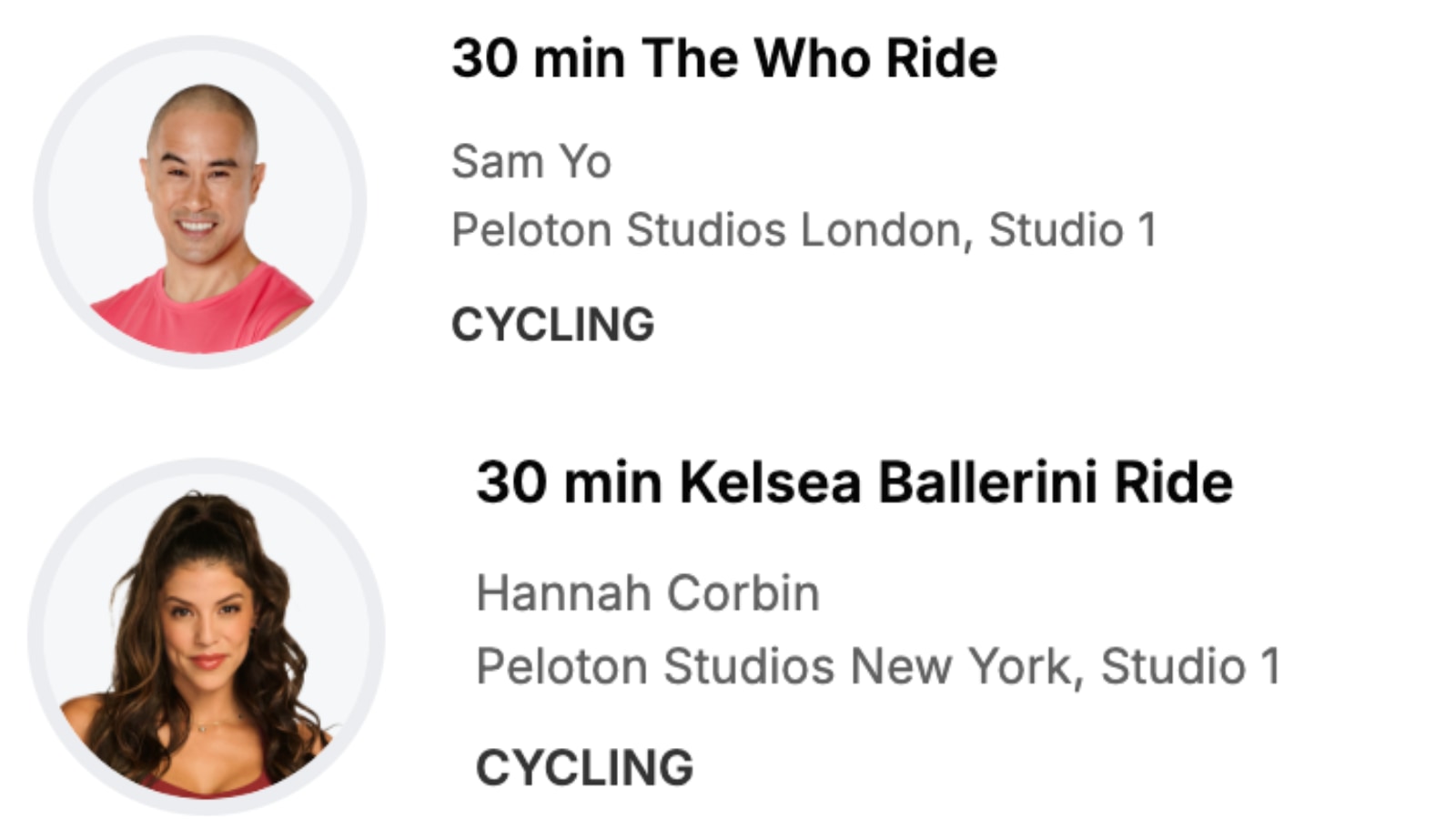1456x819 pixels.
Task: Pick the ride held in the New York studio
Action: 854,482
